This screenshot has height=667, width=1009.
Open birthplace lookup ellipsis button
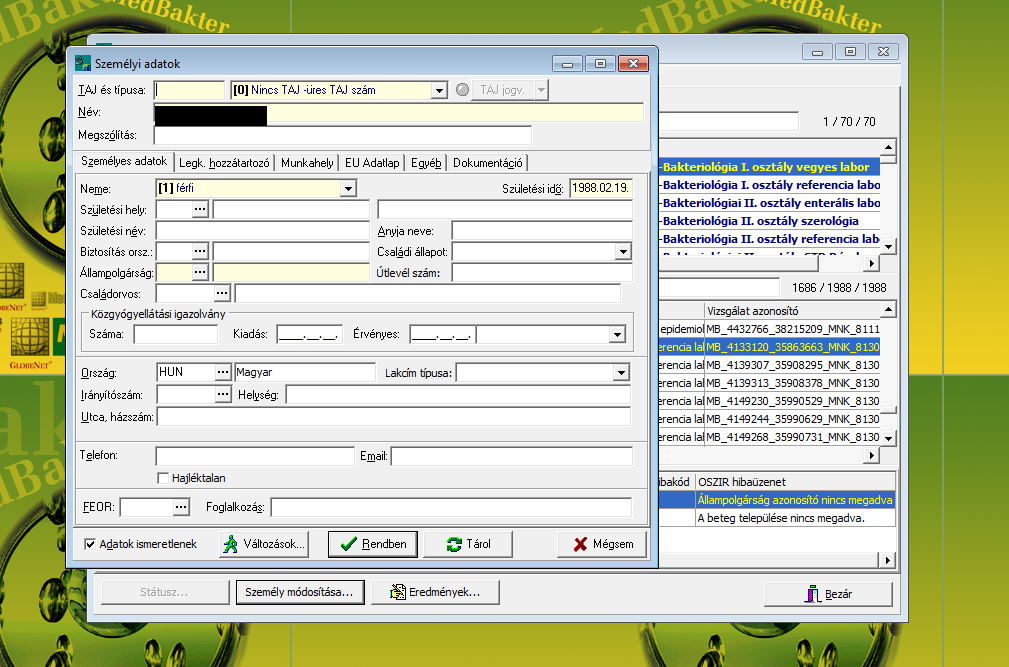200,210
